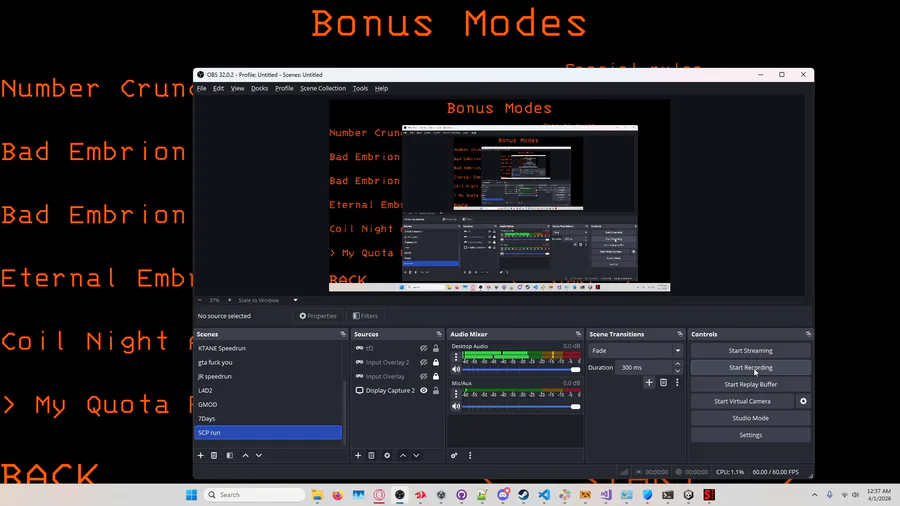
Task: Click Start Recording button
Action: click(751, 368)
